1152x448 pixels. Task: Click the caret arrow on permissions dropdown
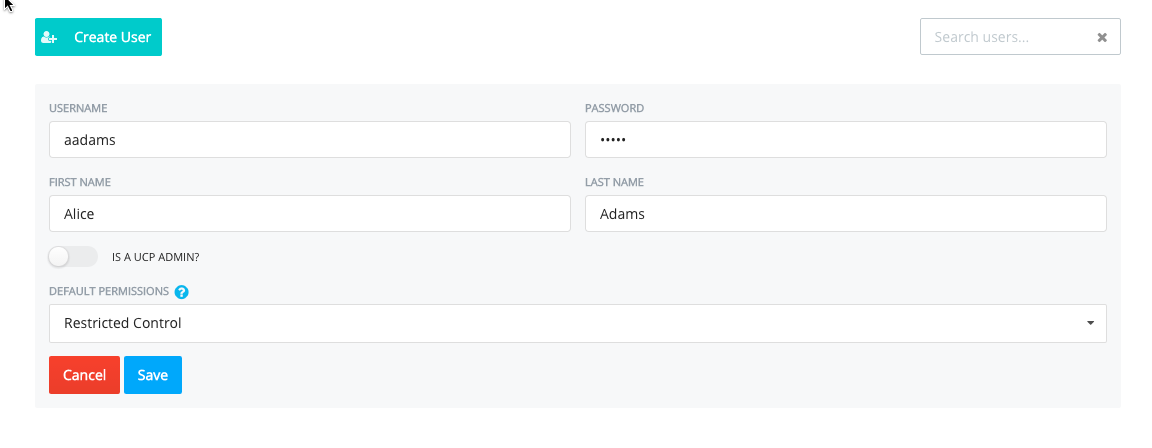click(1090, 323)
